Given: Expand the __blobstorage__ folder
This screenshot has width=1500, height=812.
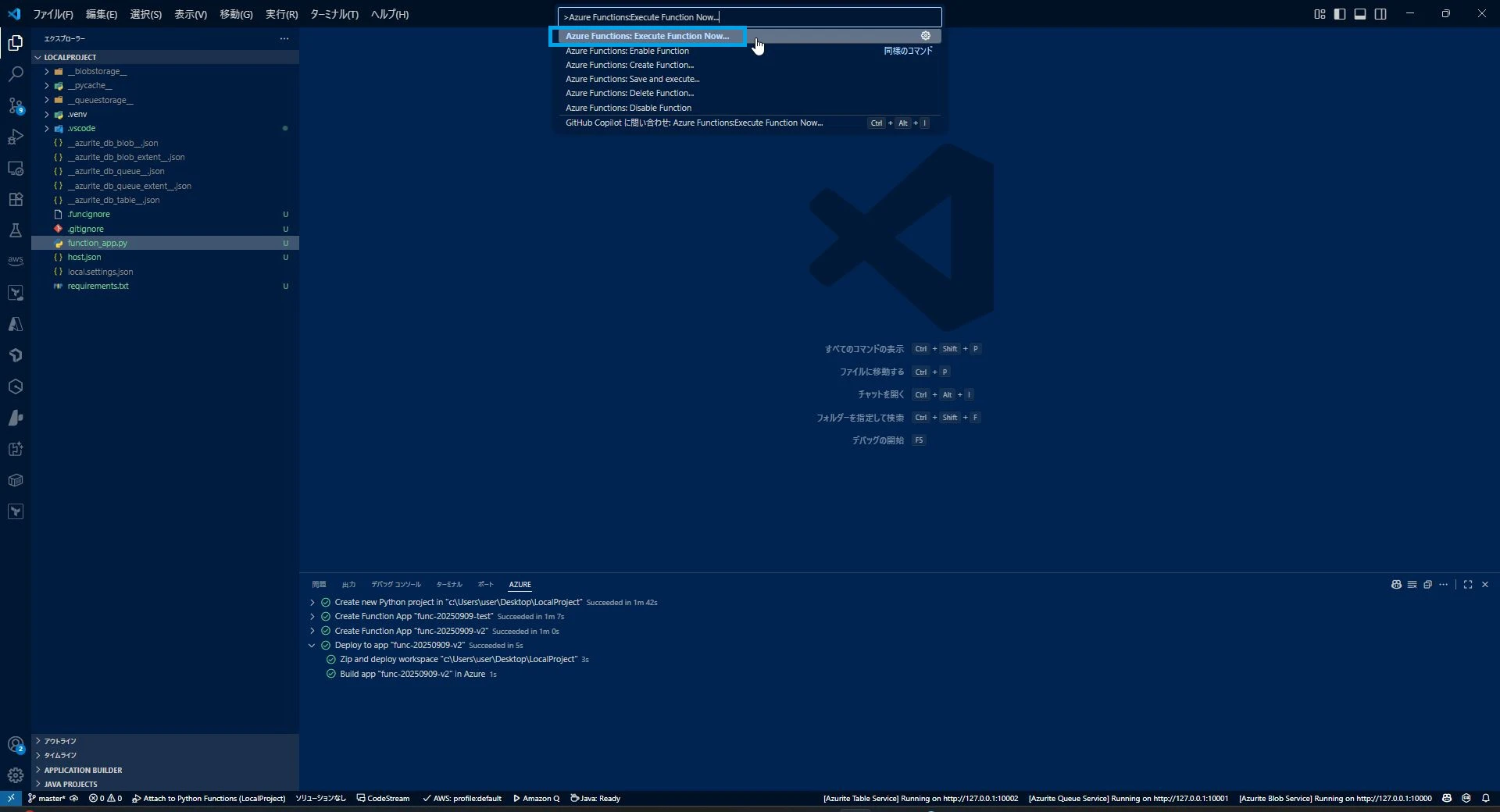Looking at the screenshot, I should [x=166, y=71].
